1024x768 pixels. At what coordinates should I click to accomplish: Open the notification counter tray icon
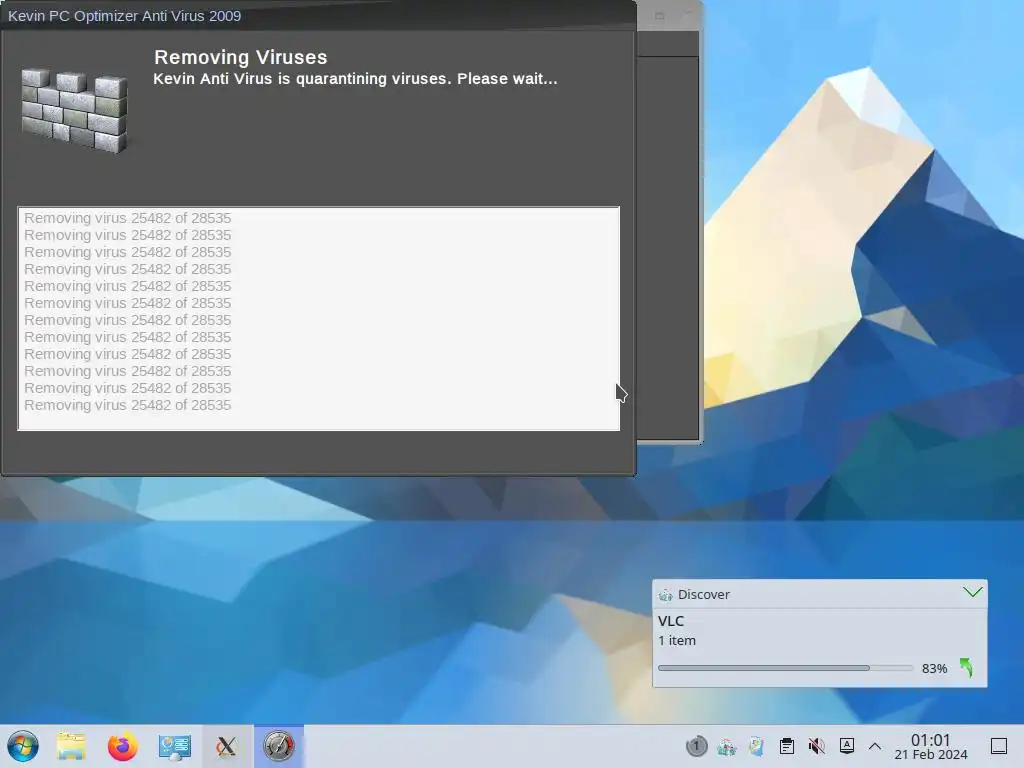pos(696,746)
